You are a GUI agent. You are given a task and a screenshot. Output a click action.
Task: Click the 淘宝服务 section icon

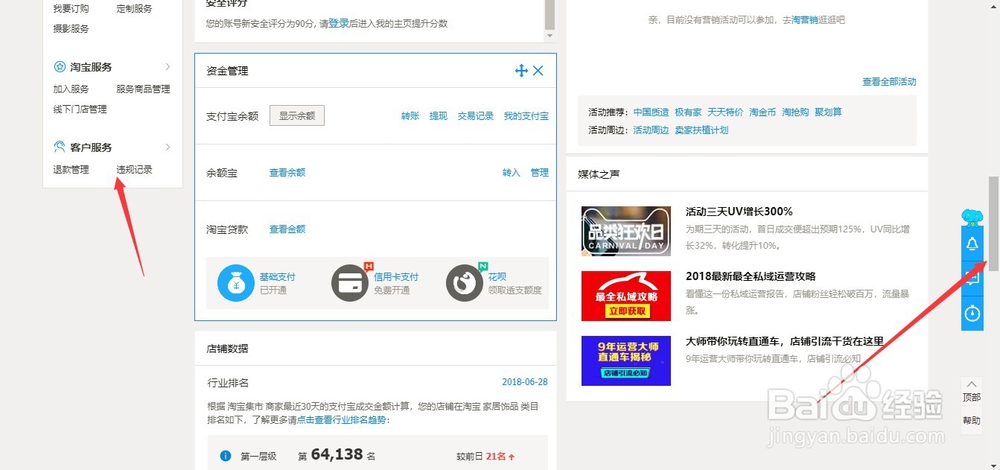click(59, 67)
